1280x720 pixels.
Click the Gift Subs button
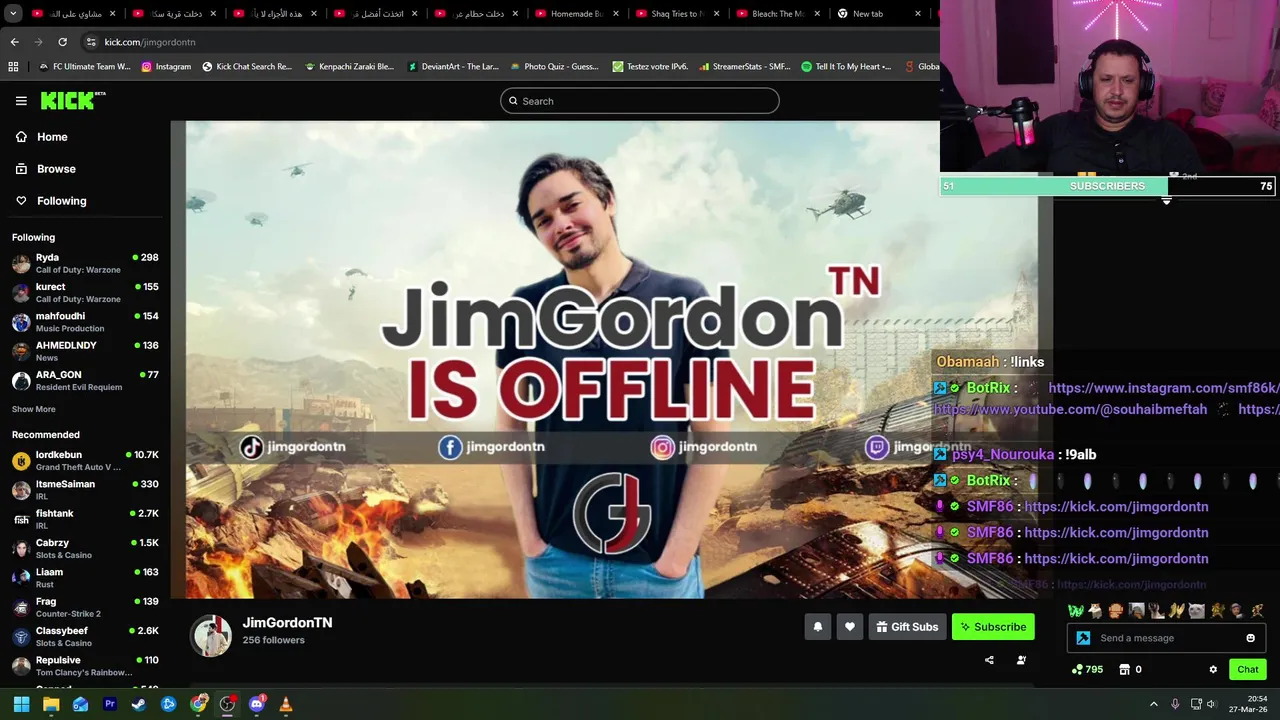(907, 627)
